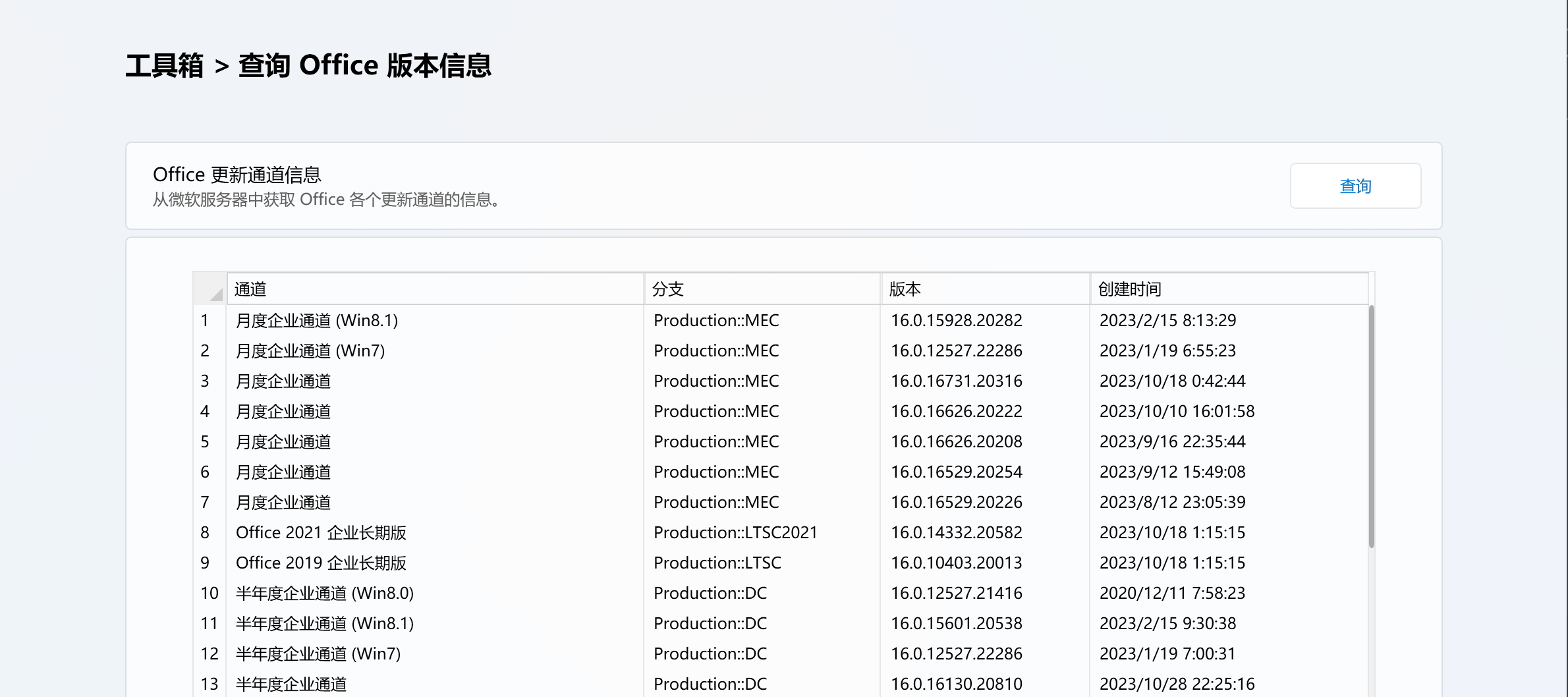Open the 工具箱 breadcrumb link
The height and width of the screenshot is (697, 1568).
[164, 66]
